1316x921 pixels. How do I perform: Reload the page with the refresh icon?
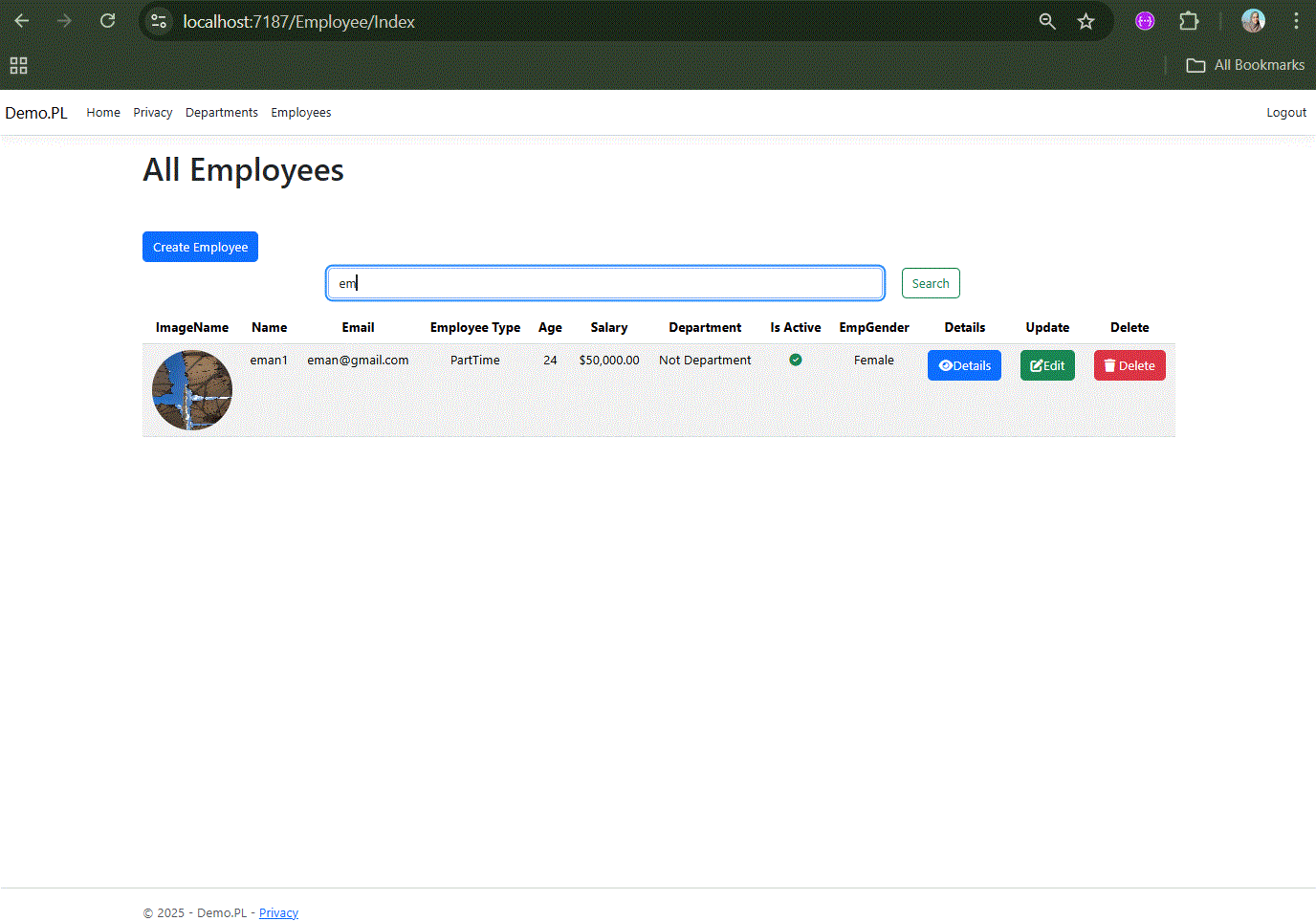click(107, 21)
